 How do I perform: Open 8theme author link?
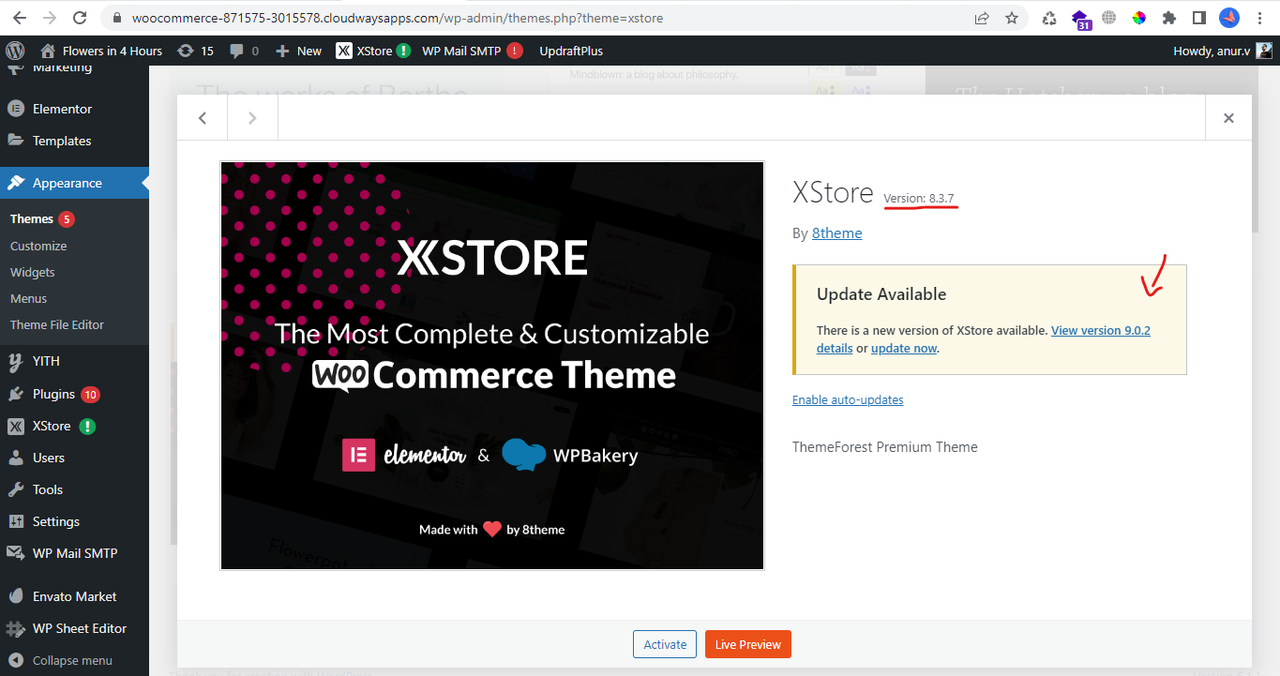point(837,233)
